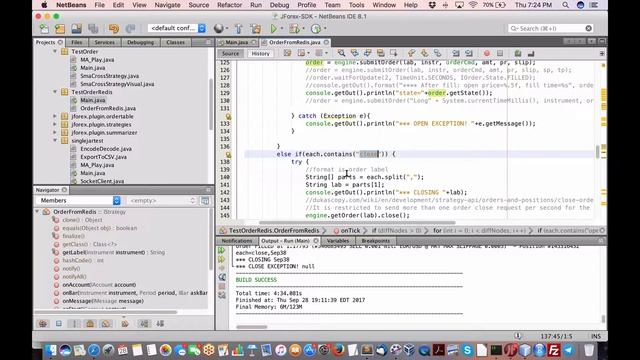Collapse the singlejartest project node

click(55, 140)
